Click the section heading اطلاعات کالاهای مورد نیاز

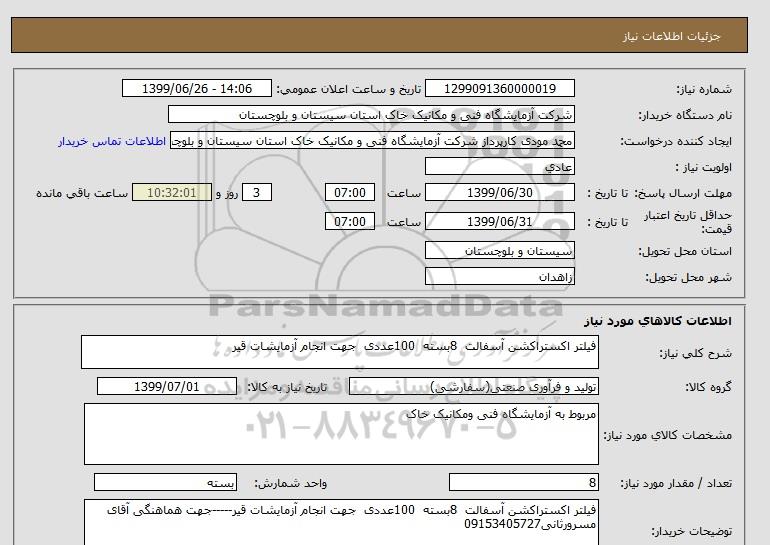[x=658, y=321]
